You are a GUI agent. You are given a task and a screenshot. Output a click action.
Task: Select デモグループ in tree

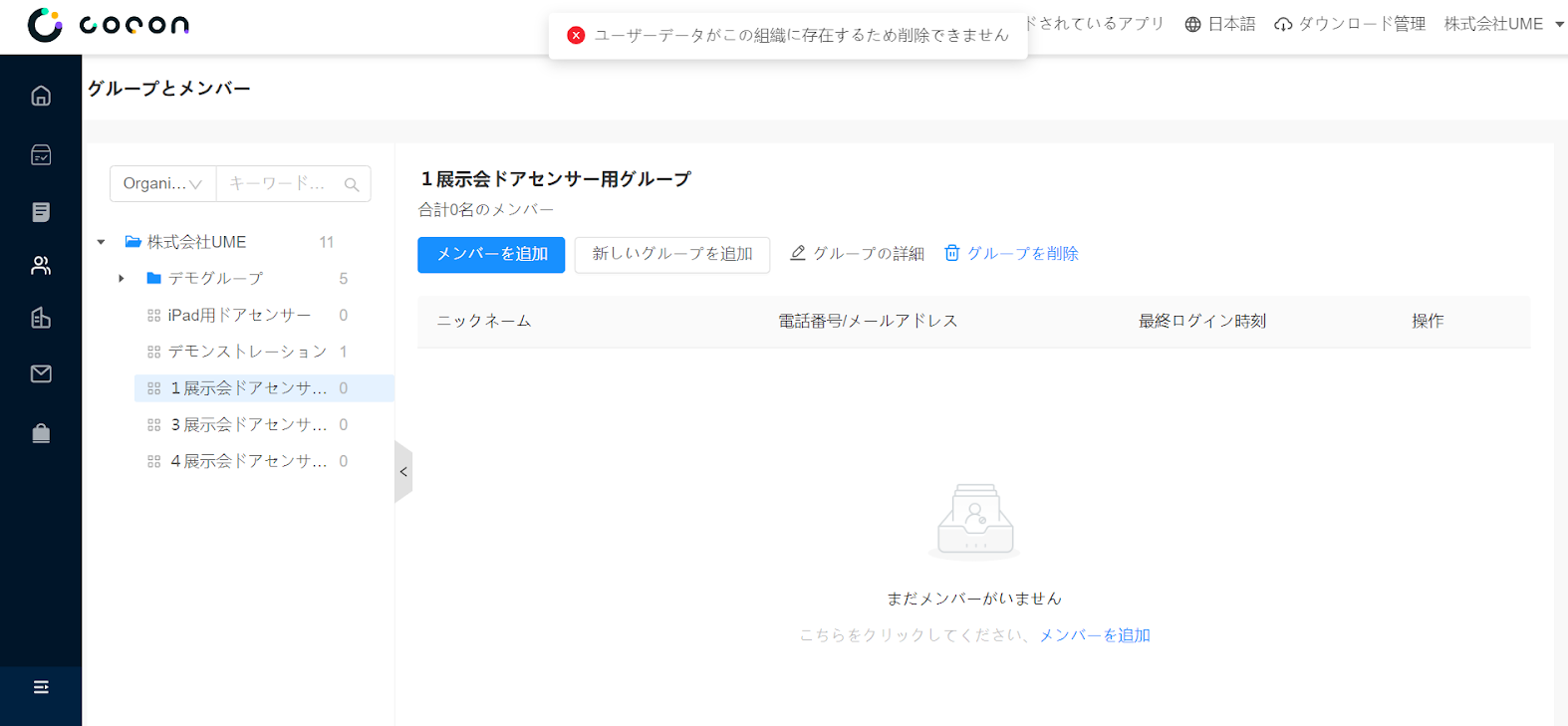[x=215, y=278]
